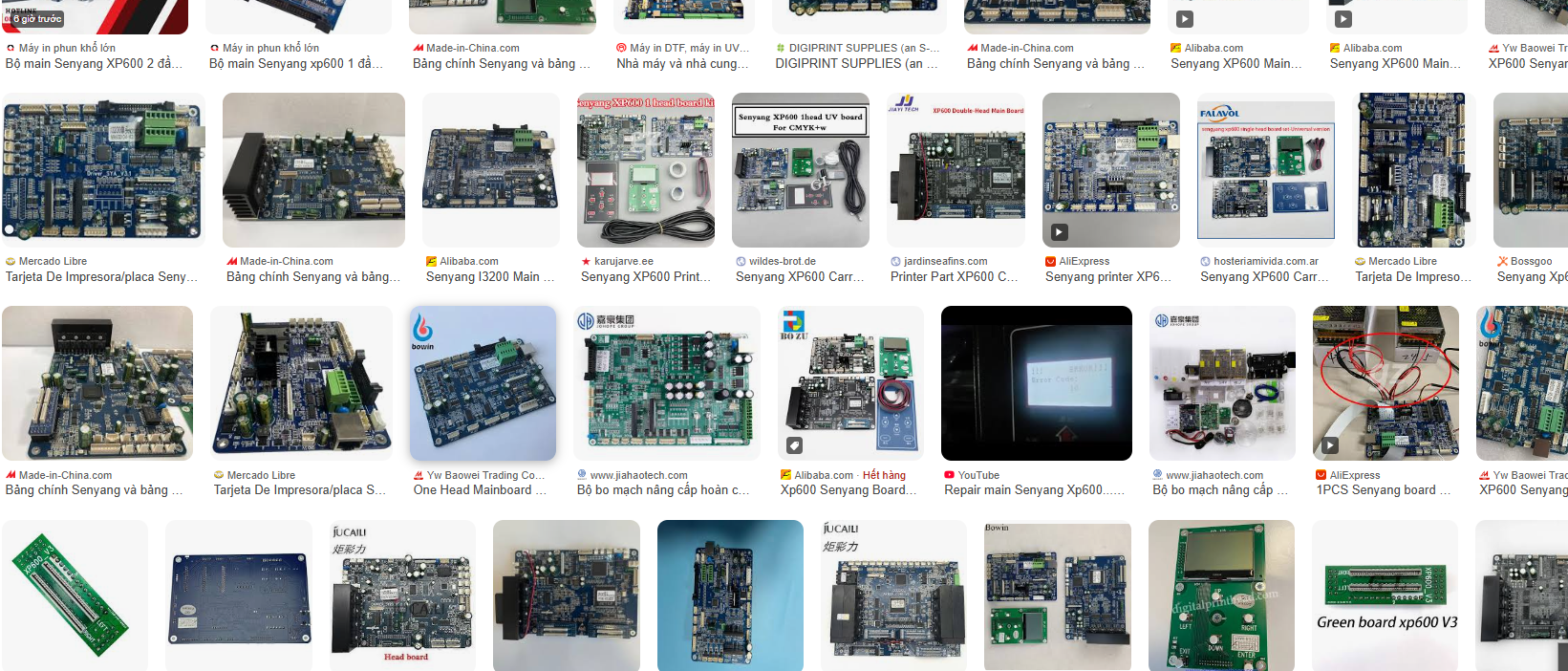Open 'Senyang XP600 Print...' karujarve title
This screenshot has height=671, width=1568.
click(645, 277)
